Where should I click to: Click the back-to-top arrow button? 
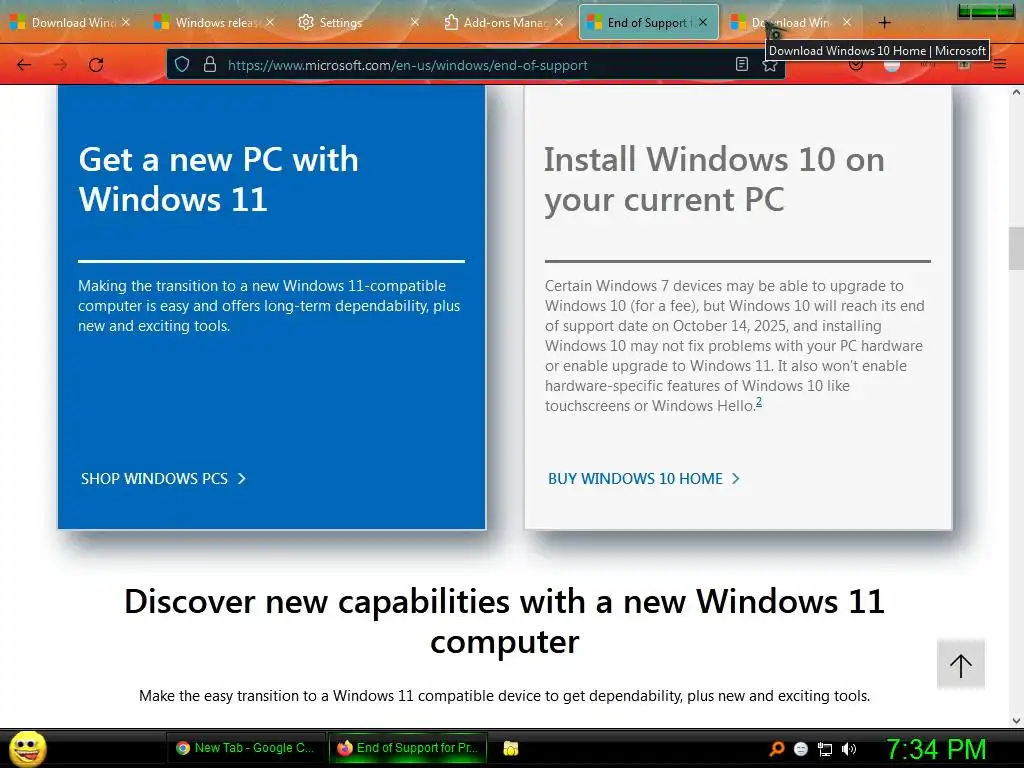961,665
